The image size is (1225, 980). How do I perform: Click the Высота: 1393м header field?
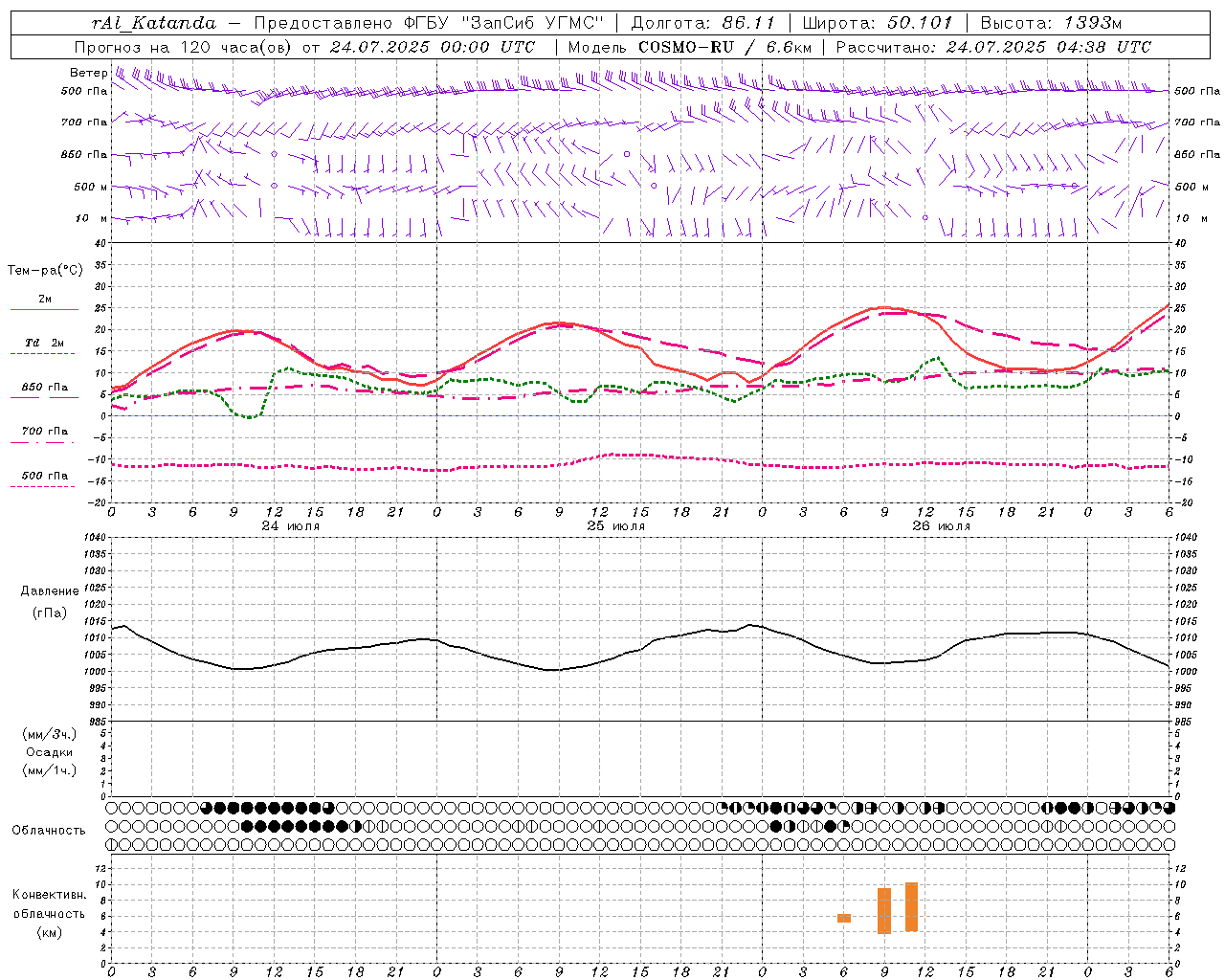1052,23
